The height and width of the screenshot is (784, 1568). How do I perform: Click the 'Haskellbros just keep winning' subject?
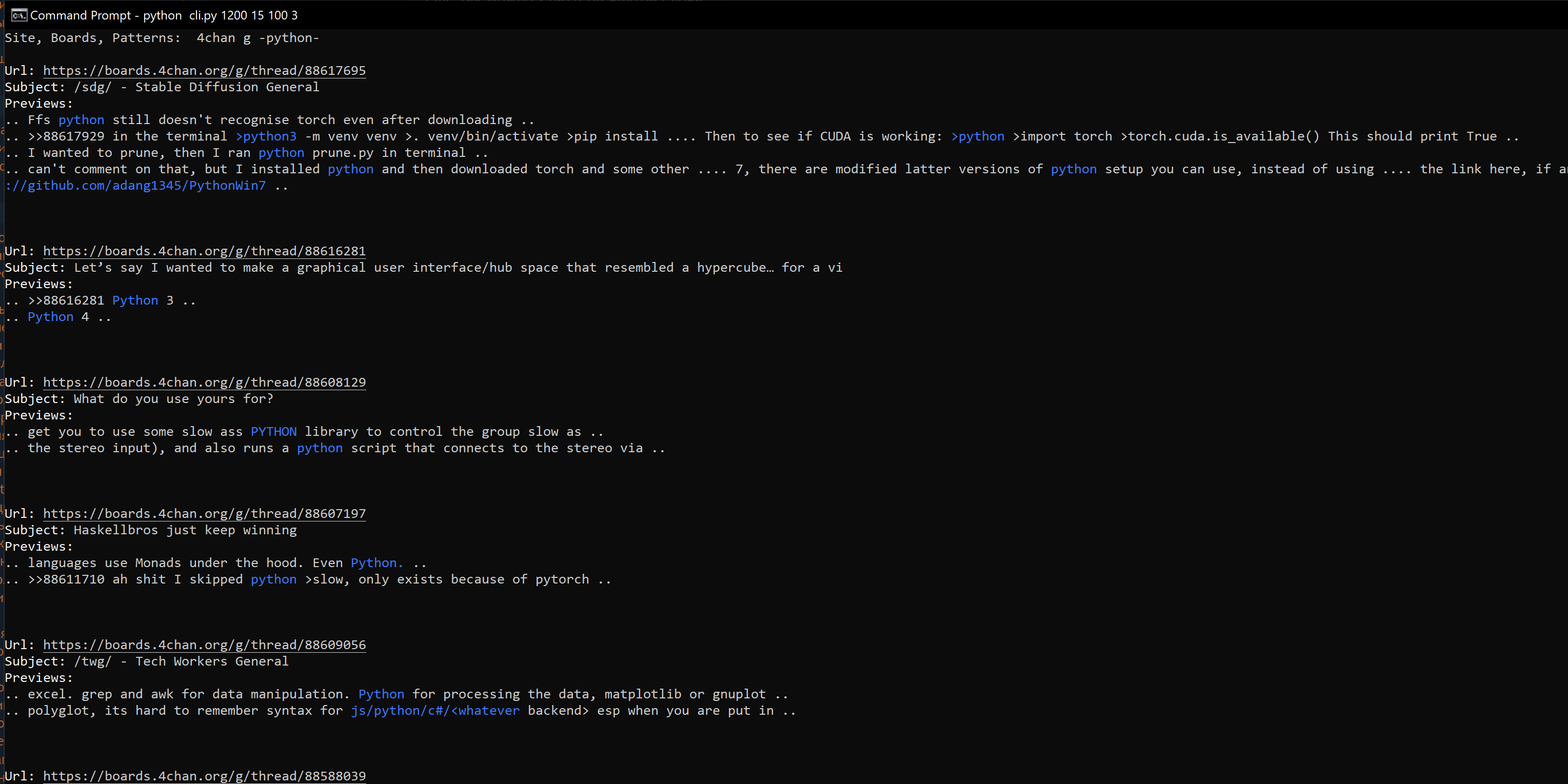click(185, 530)
